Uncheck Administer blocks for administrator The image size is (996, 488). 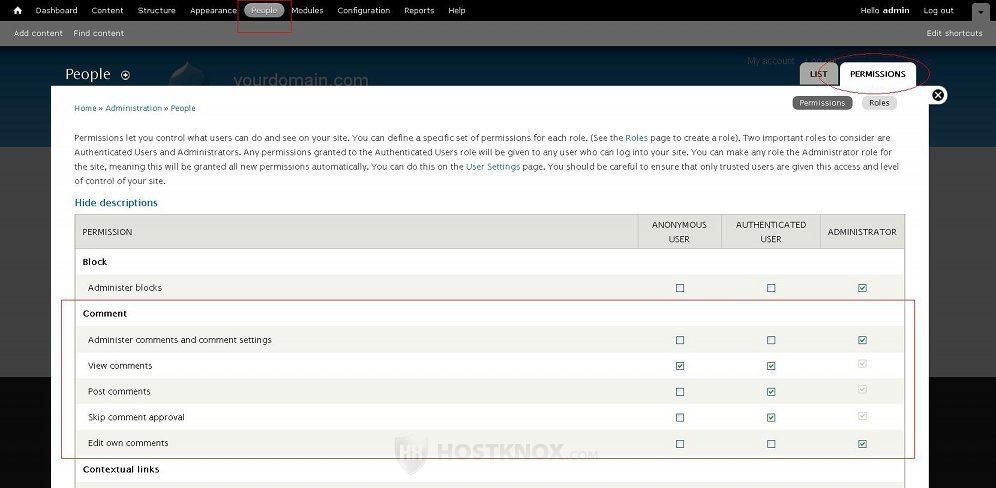tap(863, 288)
